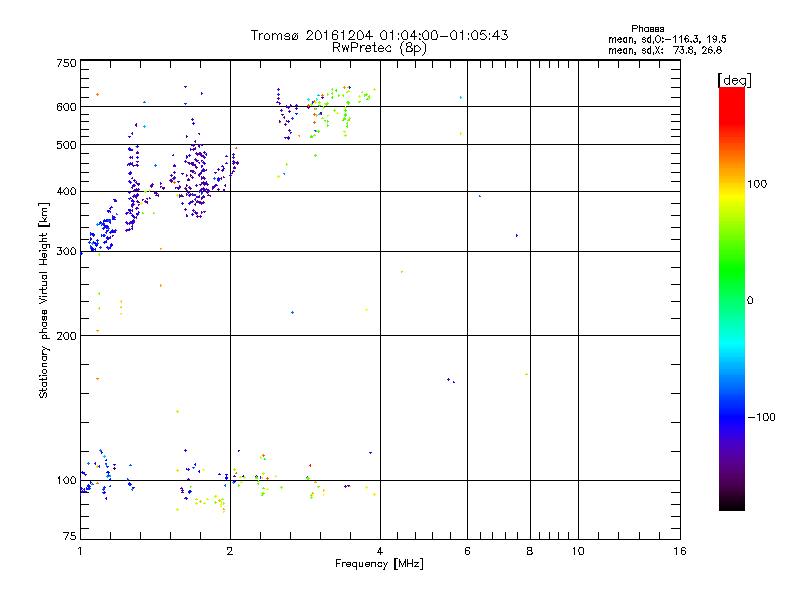The height and width of the screenshot is (600, 800).
Task: Click the "75" height axis label
Action: tap(70, 536)
